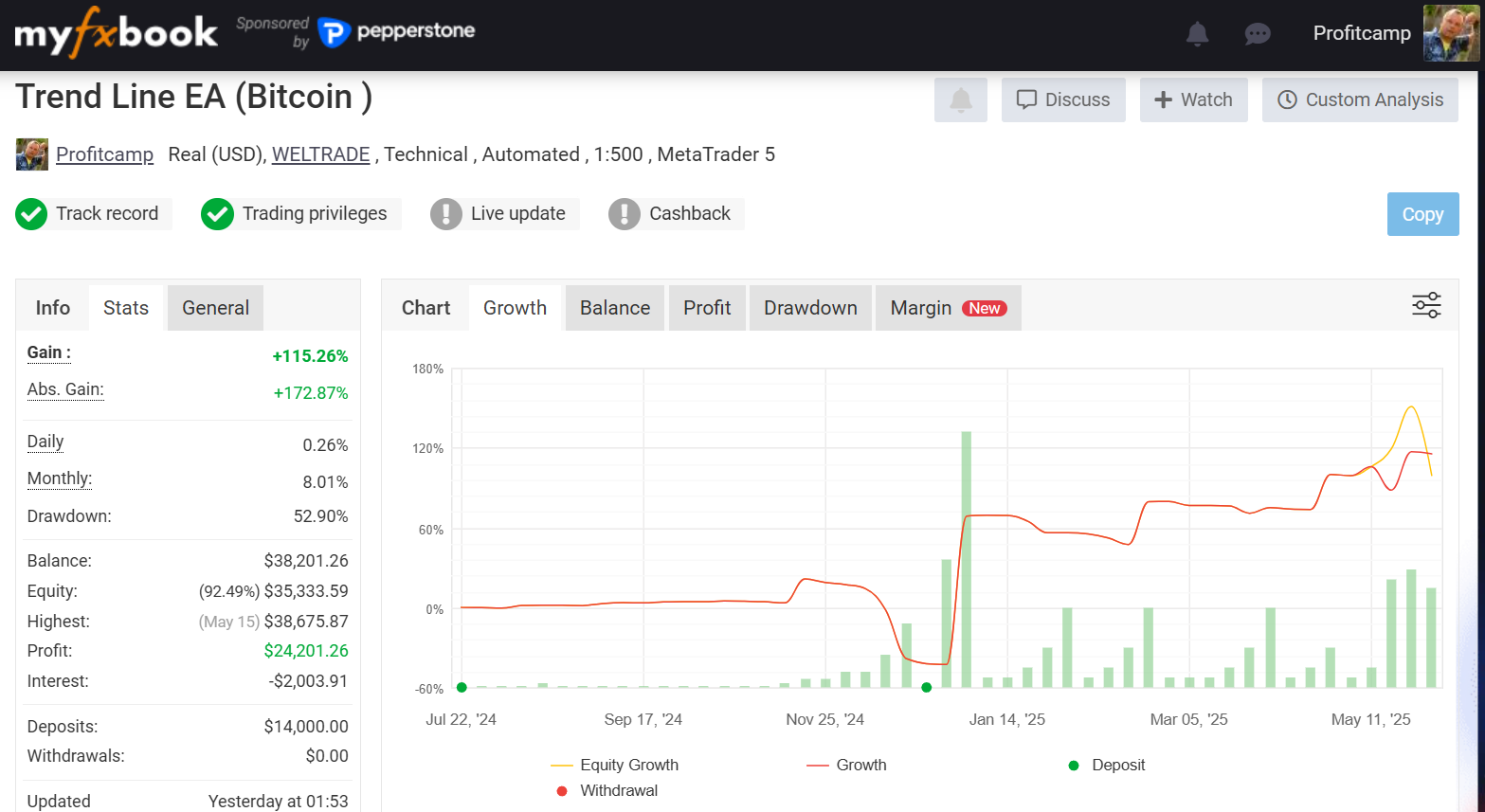This screenshot has width=1485, height=812.
Task: Click small author avatar next to Profitcamp link
Action: [x=32, y=154]
